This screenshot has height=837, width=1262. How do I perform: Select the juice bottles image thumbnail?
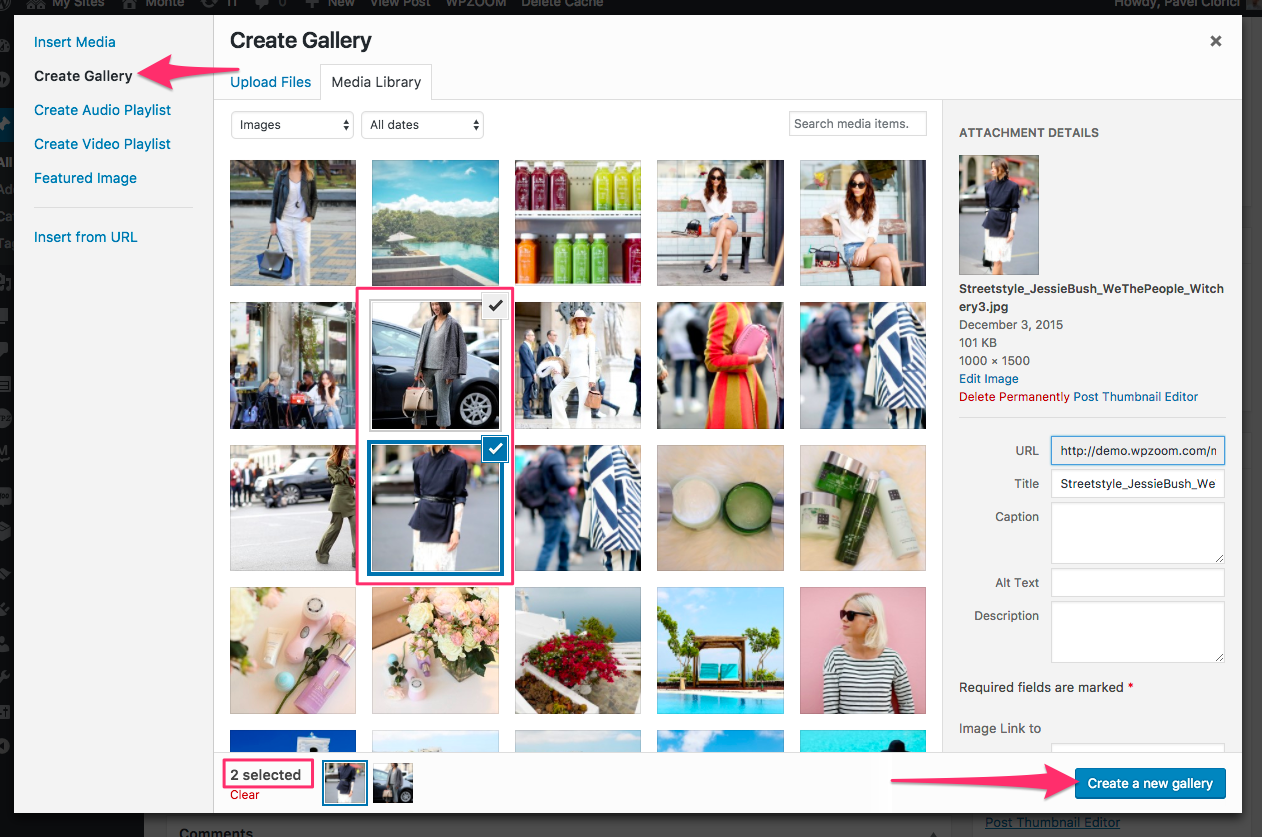tap(577, 223)
